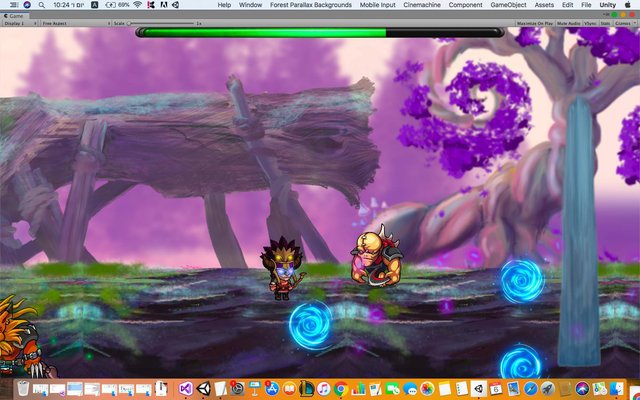
Task: Open Messages from the dock
Action: tap(410, 388)
